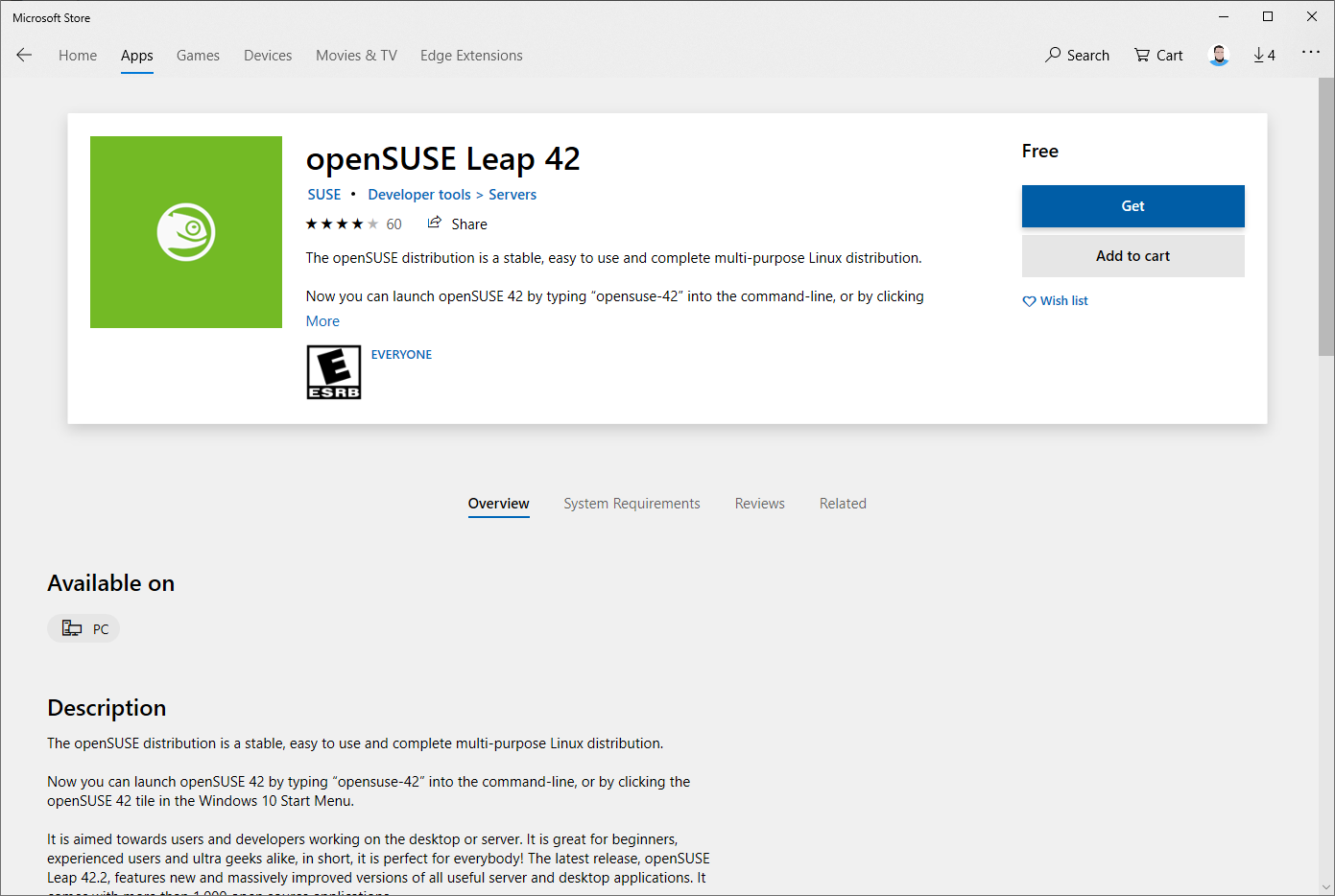Click the vertical scrollbar thumb
Screen dimensions: 1335x896
click(x=1326, y=217)
